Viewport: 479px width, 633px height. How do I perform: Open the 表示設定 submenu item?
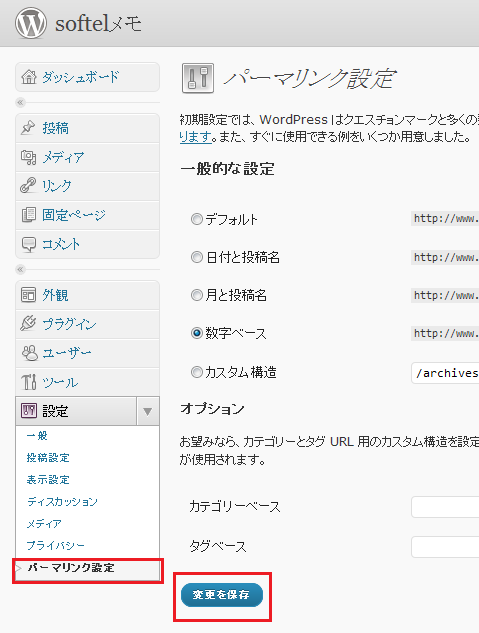click(48, 480)
